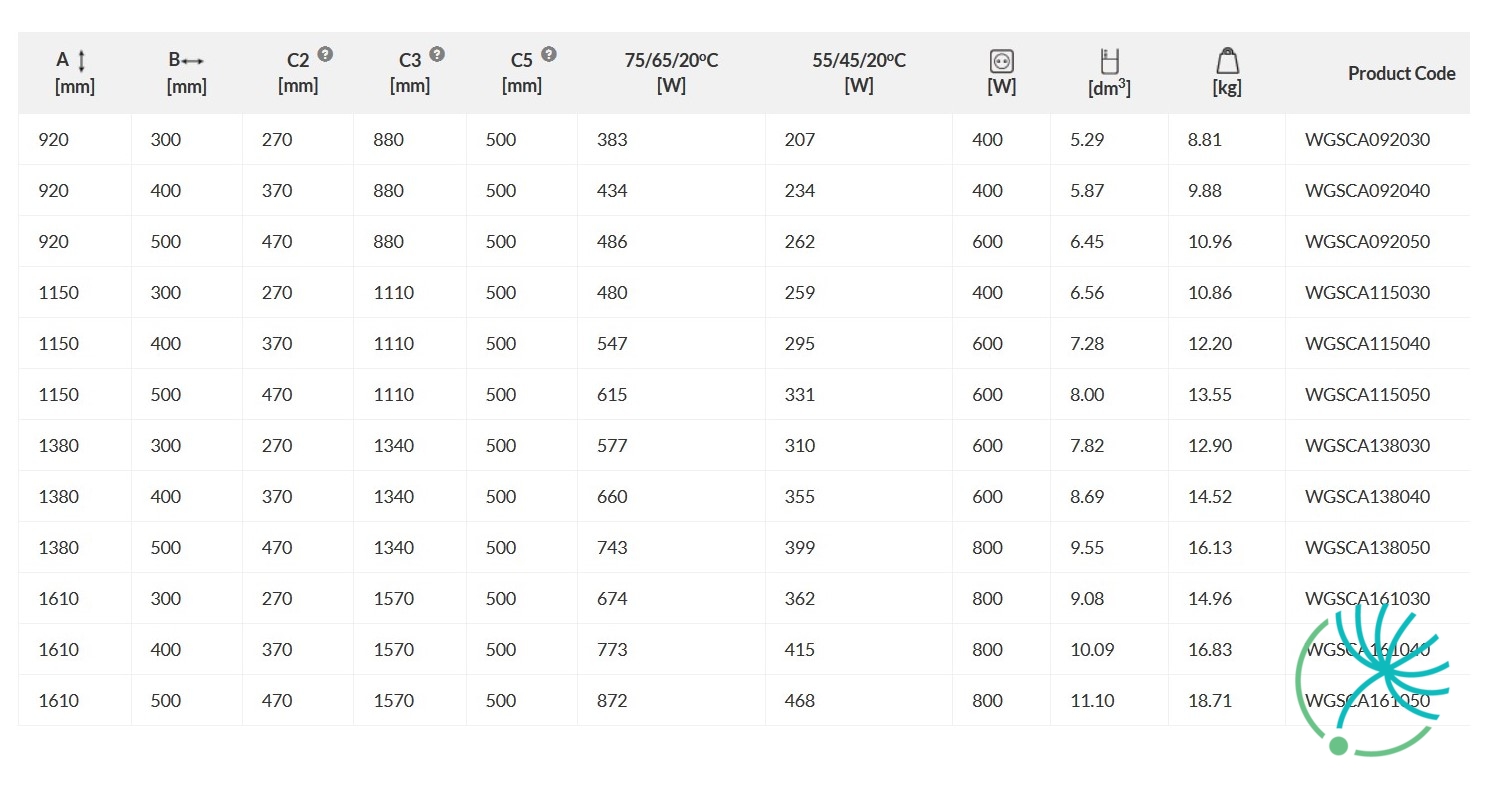Click the height arrow icon beside A
Viewport: 1492px width, 801px height.
81,62
